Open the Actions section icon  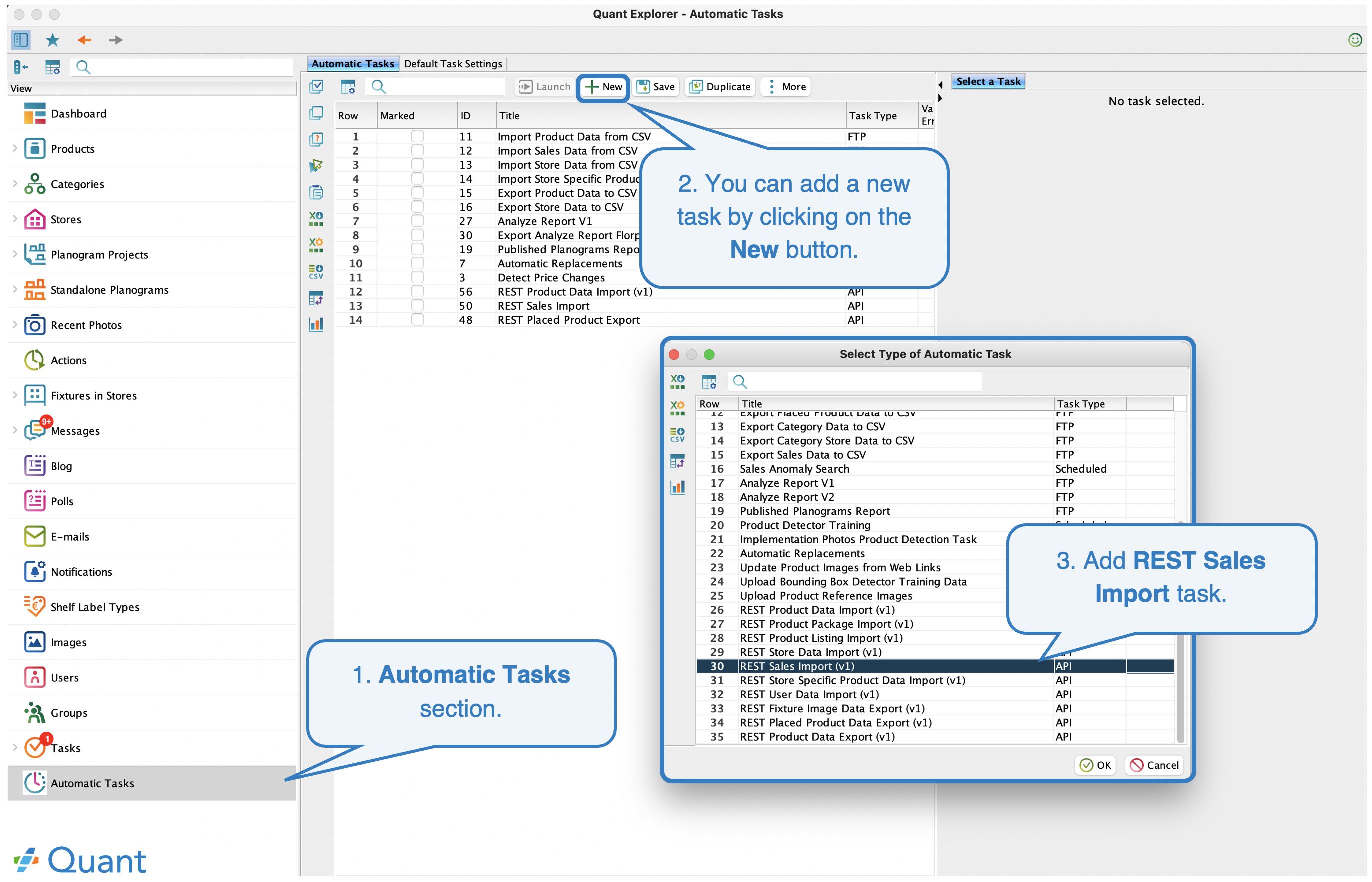coord(34,360)
